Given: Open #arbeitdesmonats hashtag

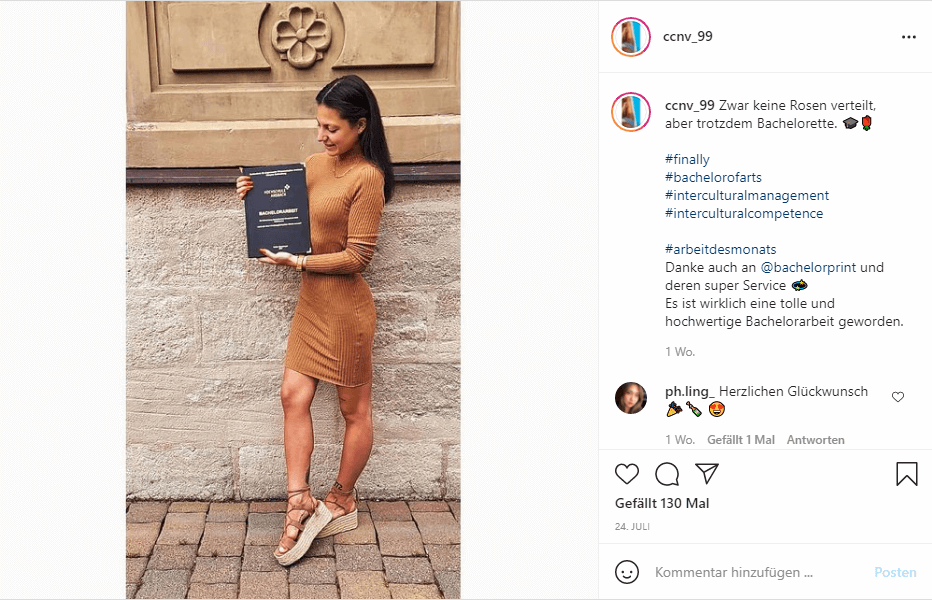Looking at the screenshot, I should pos(720,249).
